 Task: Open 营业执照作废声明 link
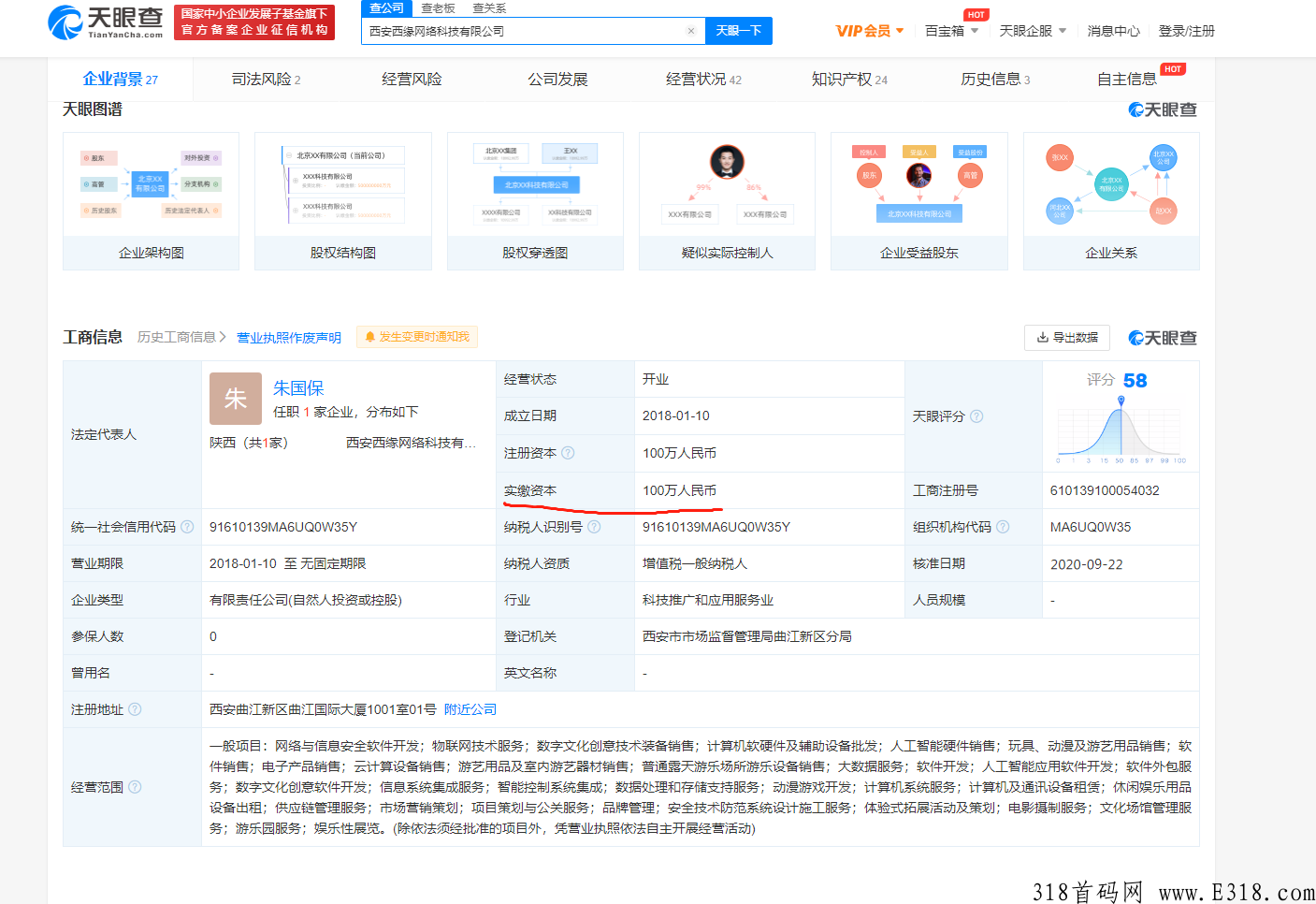pyautogui.click(x=289, y=338)
